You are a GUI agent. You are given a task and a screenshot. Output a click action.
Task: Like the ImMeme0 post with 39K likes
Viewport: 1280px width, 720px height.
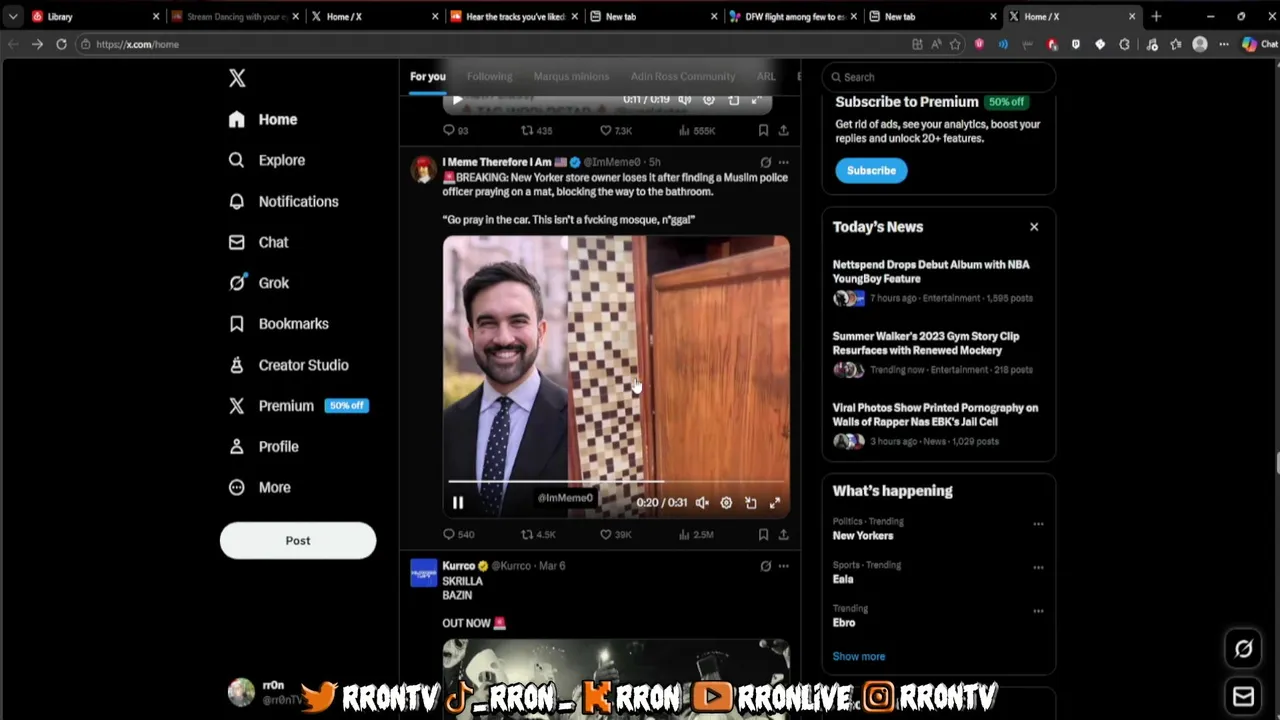pos(615,535)
